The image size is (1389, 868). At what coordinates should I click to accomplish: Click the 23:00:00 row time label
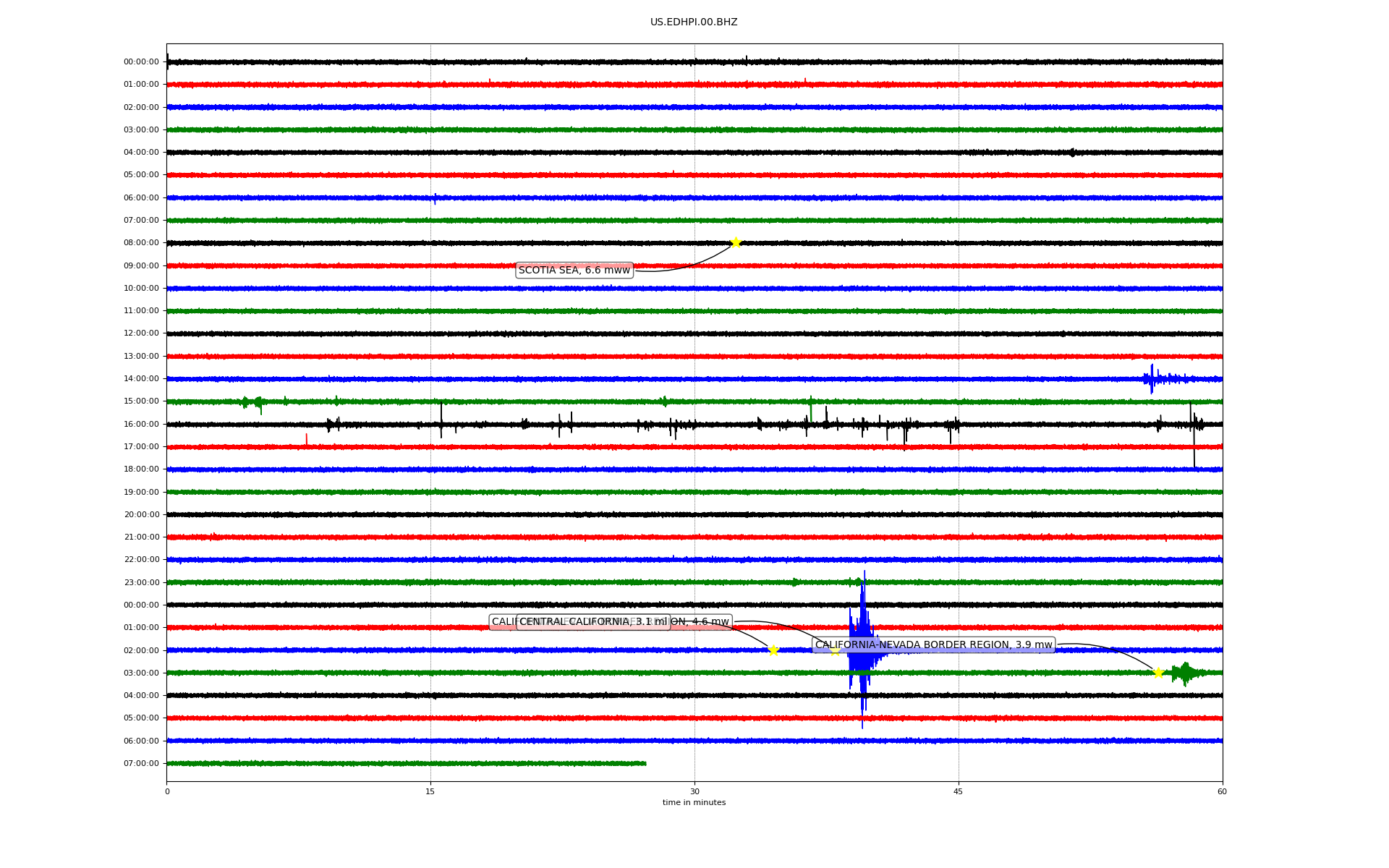[141, 582]
